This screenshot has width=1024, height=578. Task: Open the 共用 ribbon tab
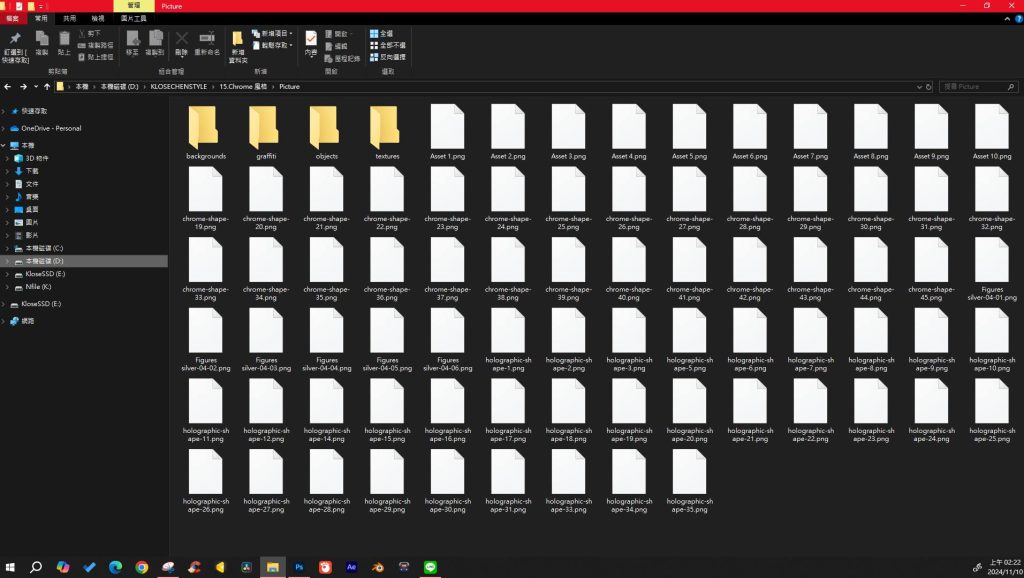[69, 18]
